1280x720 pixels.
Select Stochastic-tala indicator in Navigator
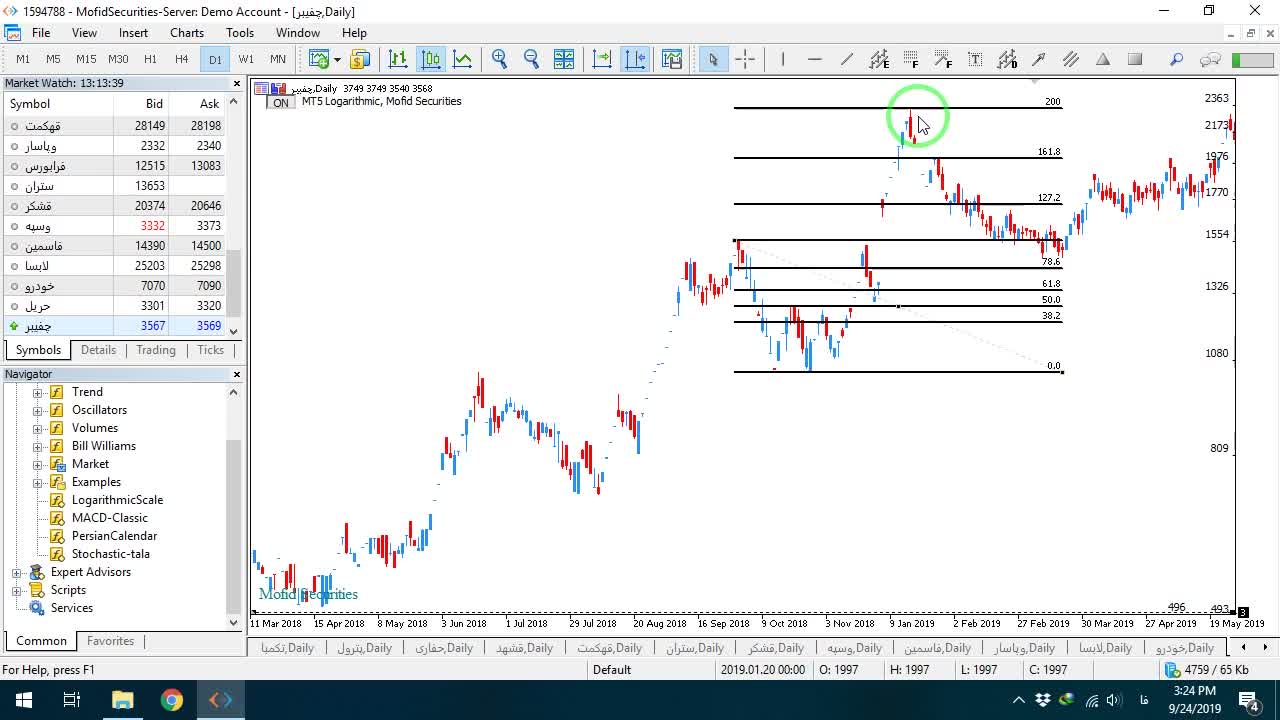[111, 554]
